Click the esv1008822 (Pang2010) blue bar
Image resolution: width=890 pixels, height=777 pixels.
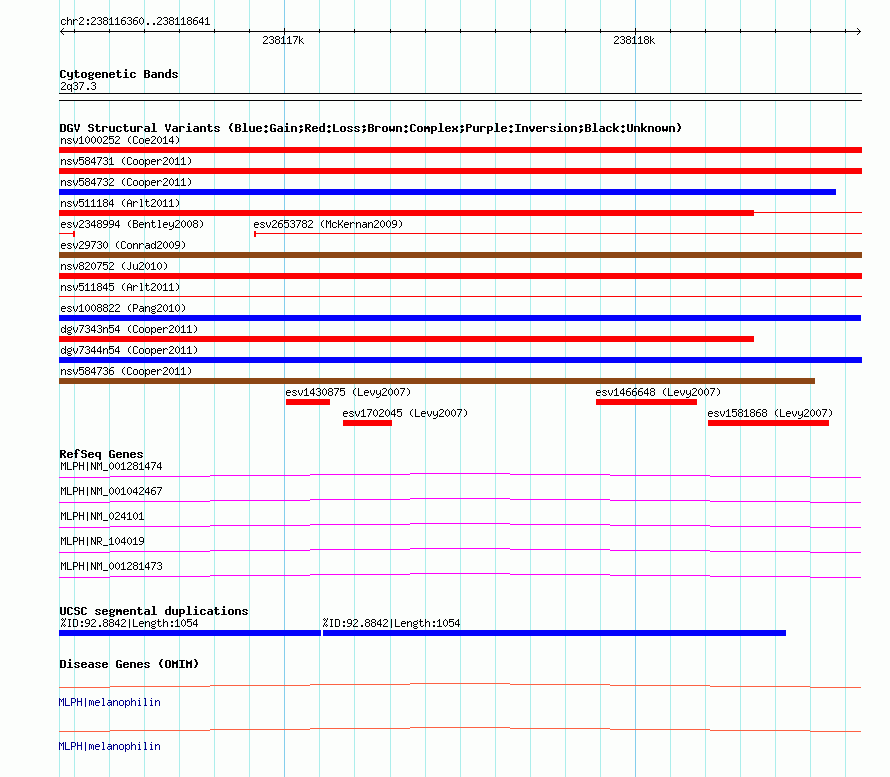[x=460, y=318]
